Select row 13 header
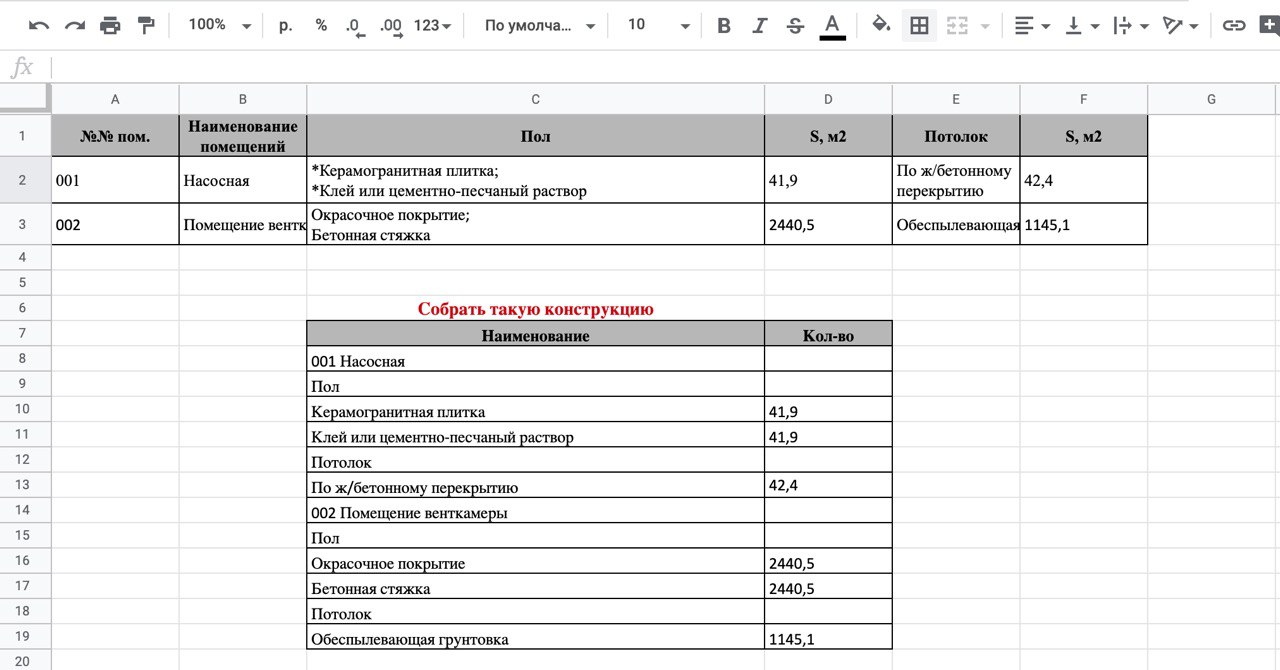Image resolution: width=1280 pixels, height=670 pixels. pyautogui.click(x=25, y=484)
